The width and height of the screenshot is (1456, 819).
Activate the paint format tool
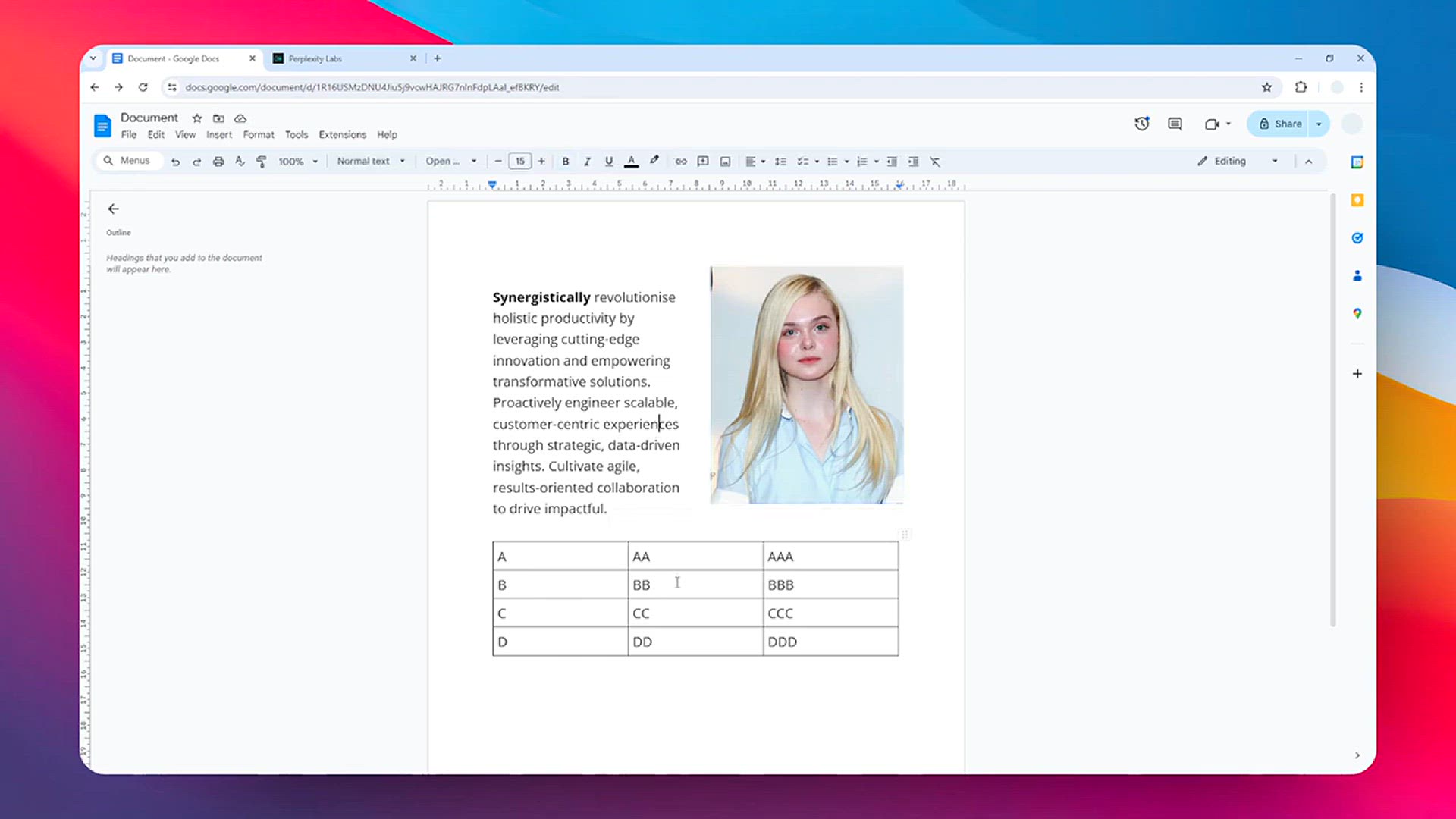pyautogui.click(x=261, y=162)
